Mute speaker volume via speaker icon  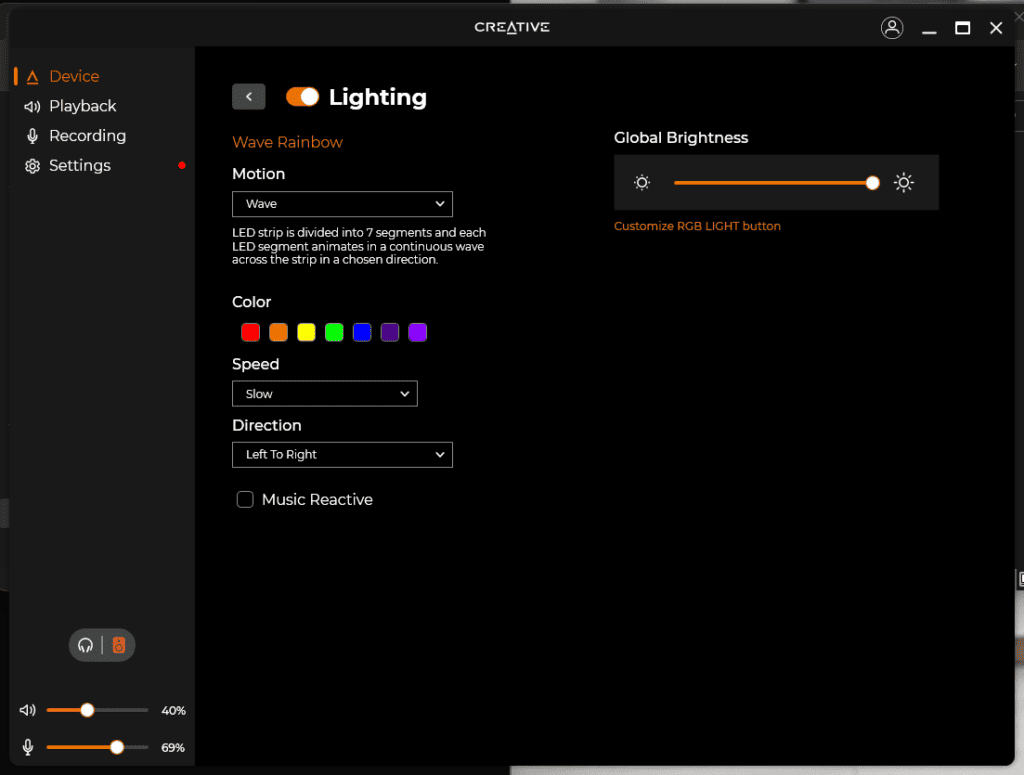[x=28, y=710]
